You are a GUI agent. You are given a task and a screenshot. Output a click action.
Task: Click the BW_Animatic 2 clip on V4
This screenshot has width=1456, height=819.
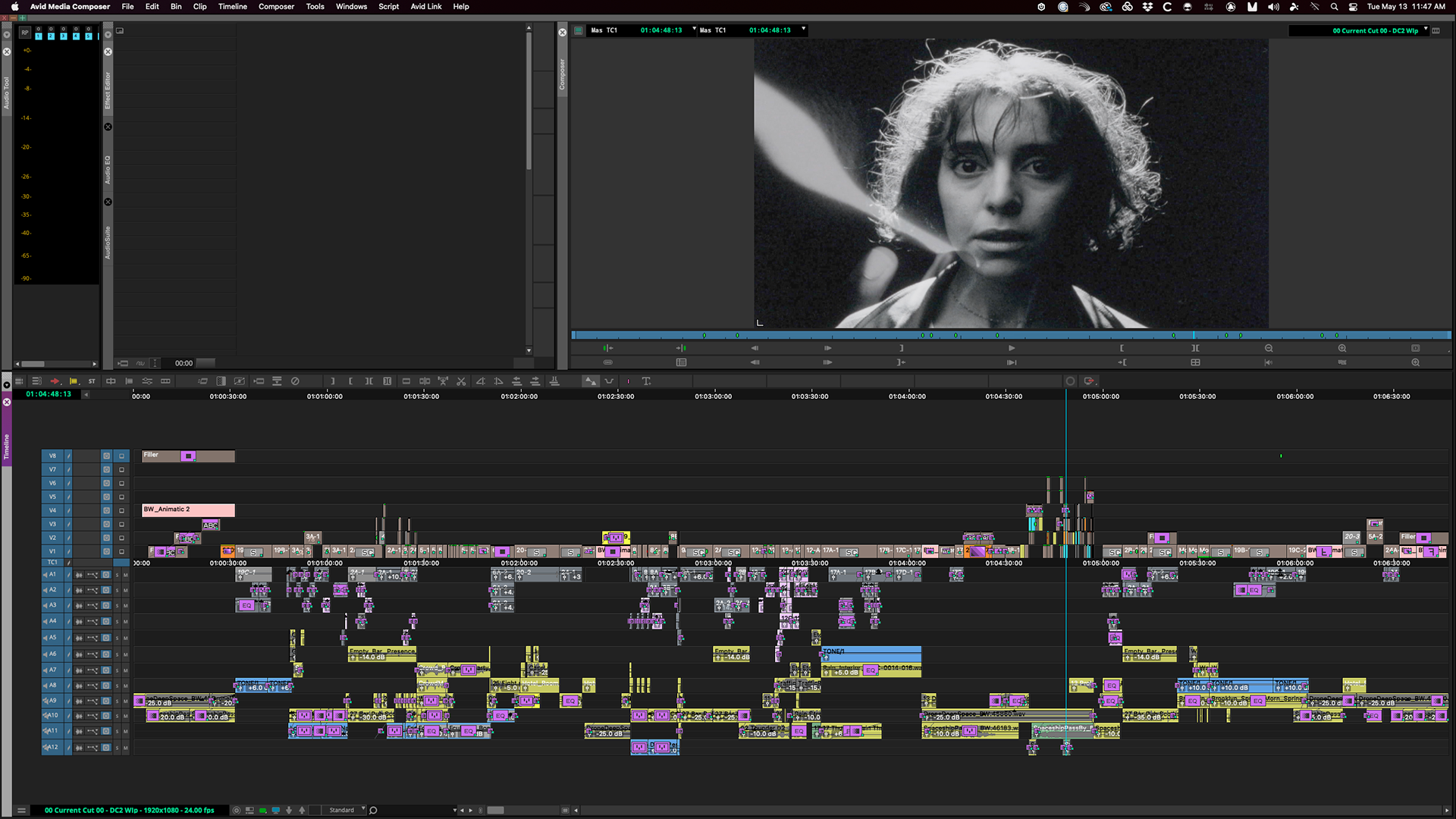coord(188,510)
